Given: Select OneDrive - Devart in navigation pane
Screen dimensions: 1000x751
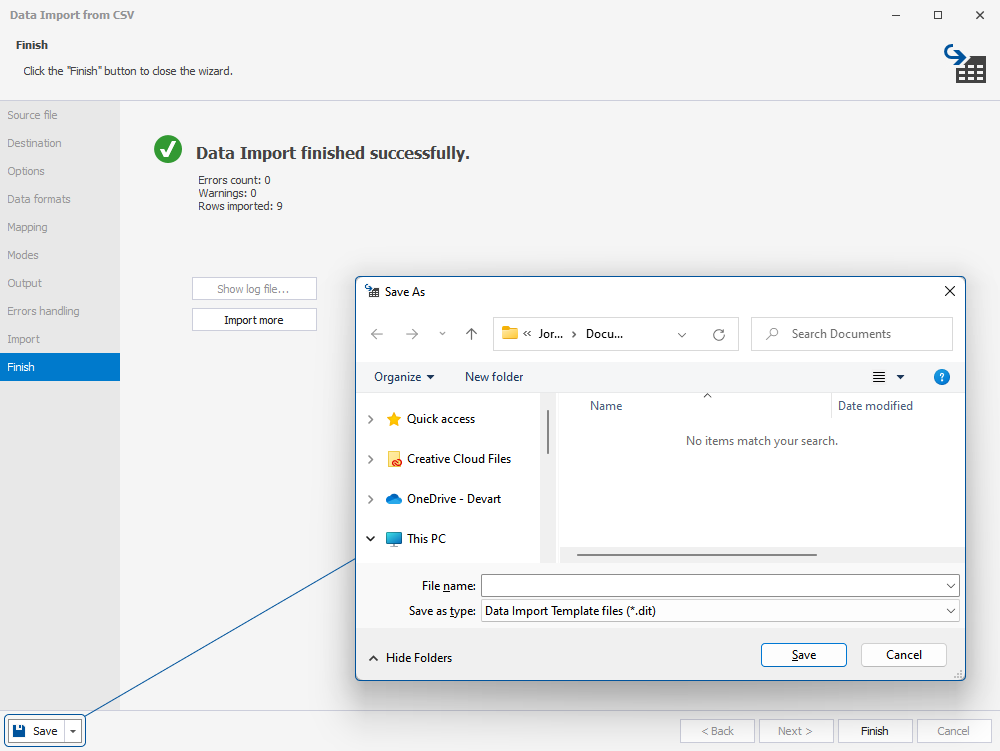Looking at the screenshot, I should pyautogui.click(x=443, y=499).
